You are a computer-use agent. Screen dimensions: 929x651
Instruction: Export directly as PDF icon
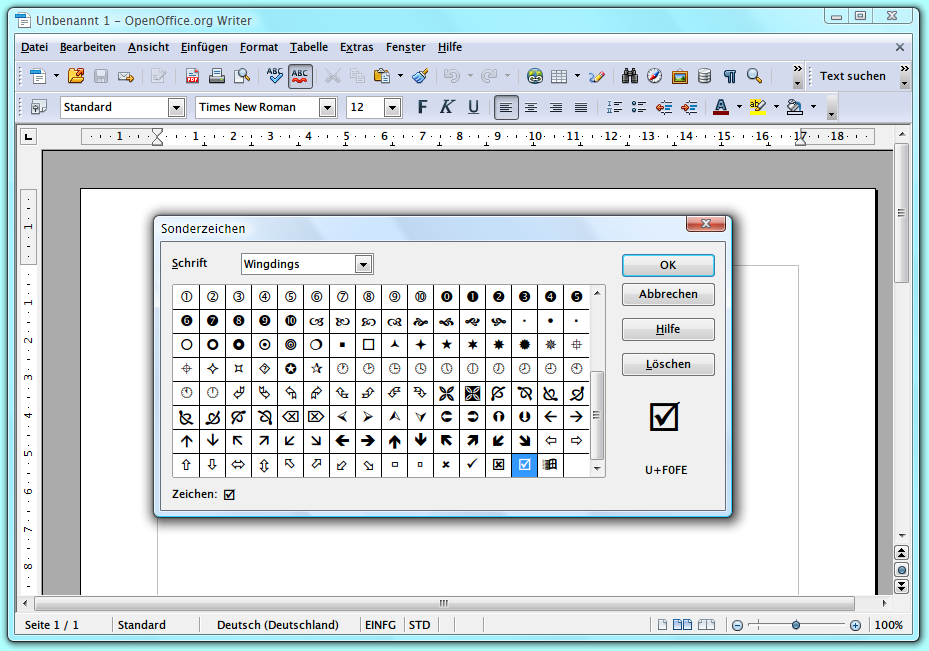pyautogui.click(x=192, y=76)
